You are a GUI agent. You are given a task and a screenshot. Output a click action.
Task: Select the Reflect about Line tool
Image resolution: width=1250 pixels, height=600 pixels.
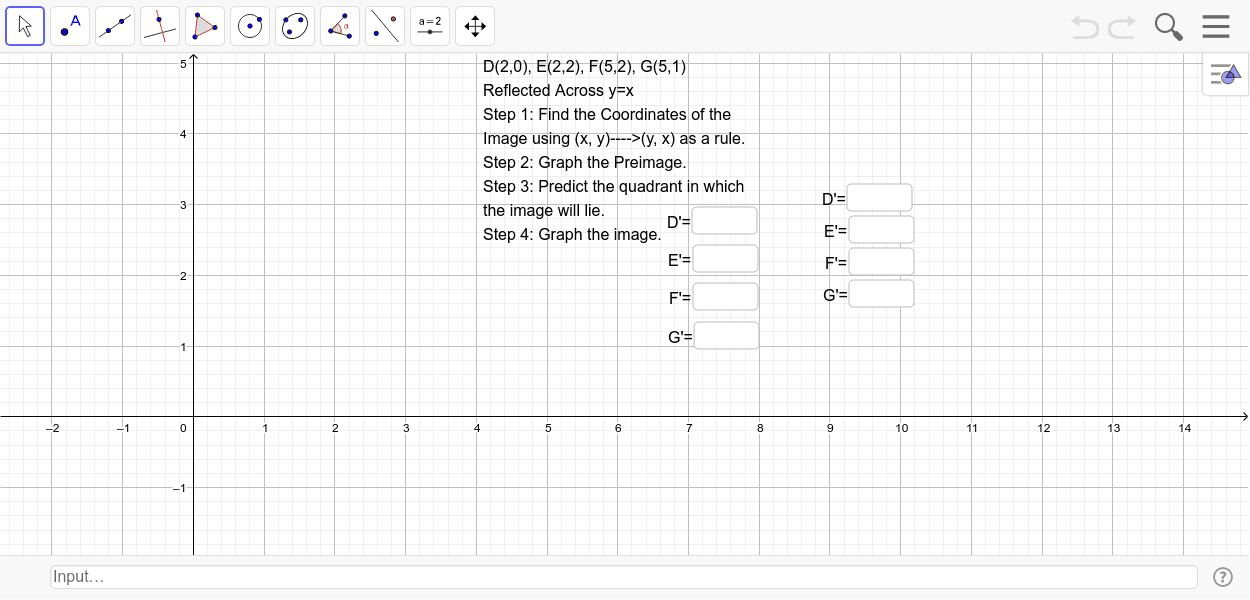385,26
